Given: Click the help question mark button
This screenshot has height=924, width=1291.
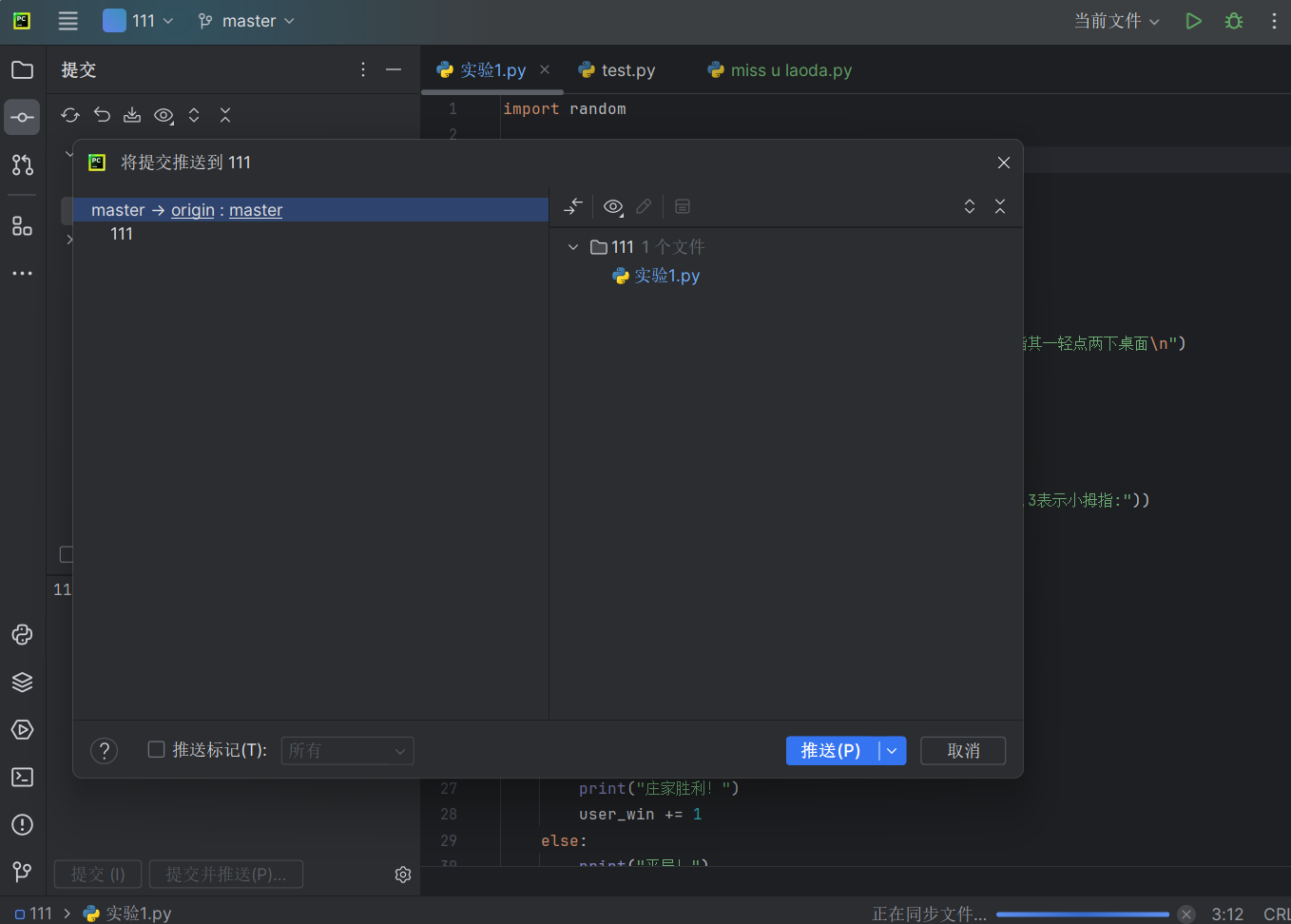Looking at the screenshot, I should pos(104,751).
